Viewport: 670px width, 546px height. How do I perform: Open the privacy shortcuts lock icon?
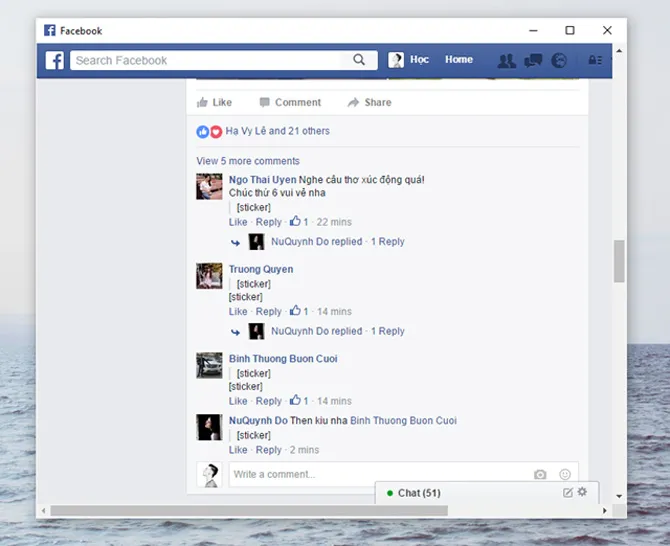pyautogui.click(x=595, y=60)
